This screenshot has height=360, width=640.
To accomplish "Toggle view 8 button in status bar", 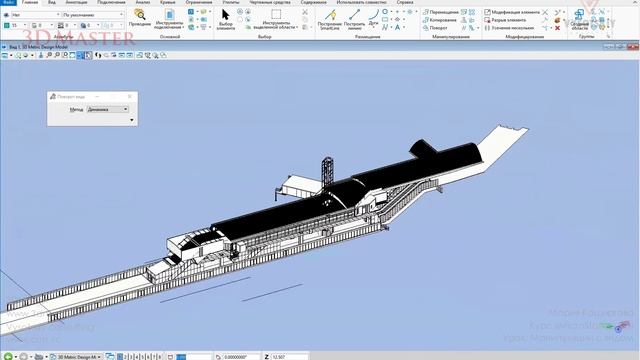I will click(x=159, y=357).
